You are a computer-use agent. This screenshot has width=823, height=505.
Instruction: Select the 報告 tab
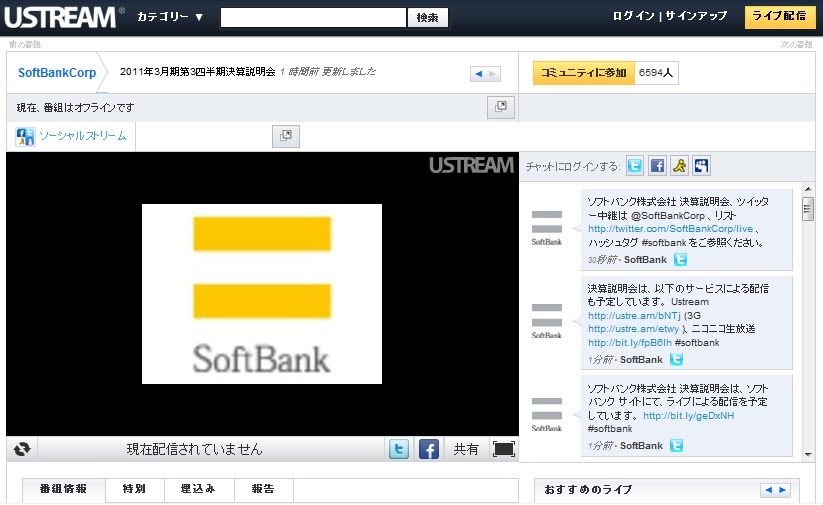pos(263,489)
